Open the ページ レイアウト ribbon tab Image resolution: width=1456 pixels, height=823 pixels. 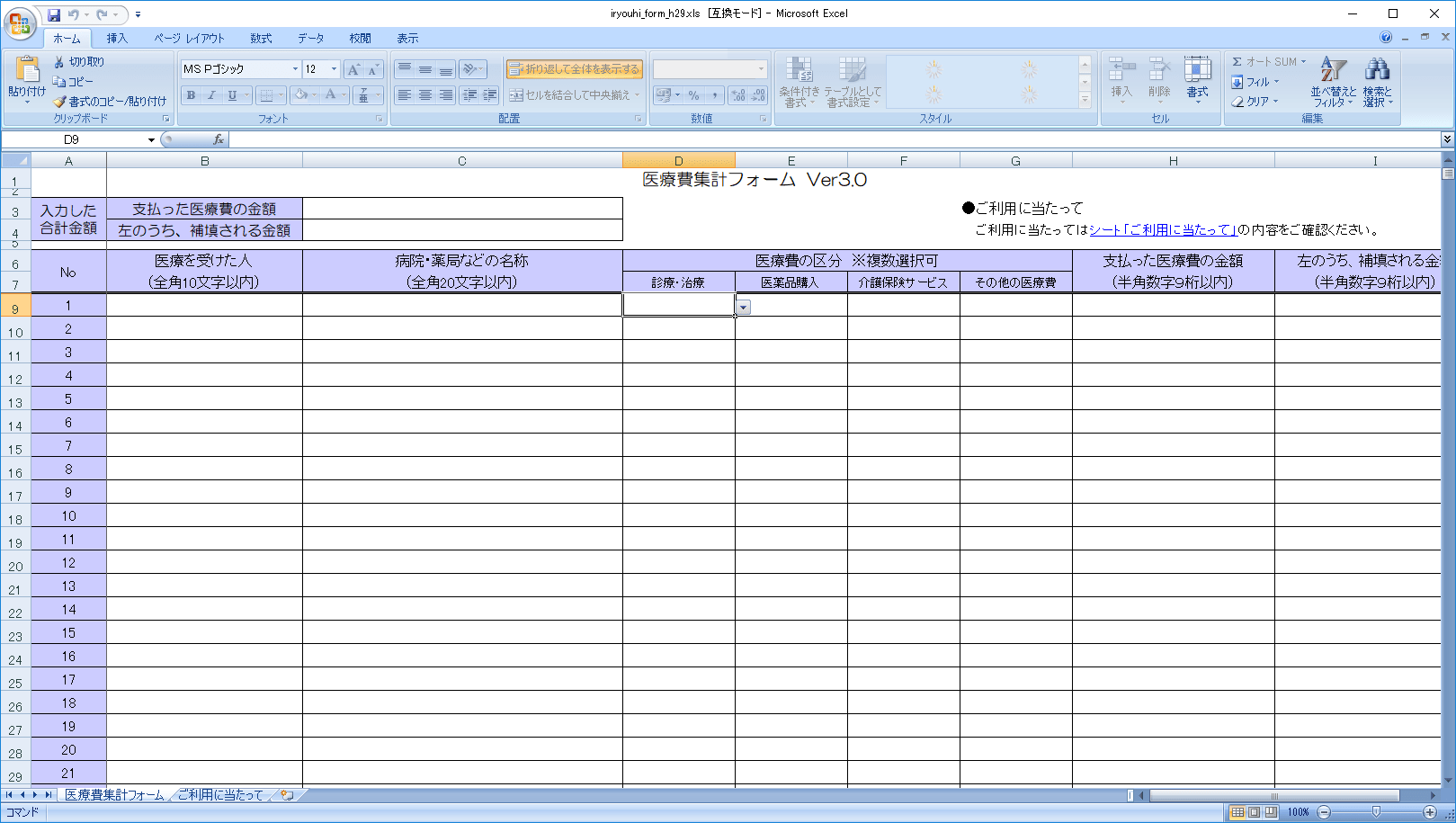189,39
